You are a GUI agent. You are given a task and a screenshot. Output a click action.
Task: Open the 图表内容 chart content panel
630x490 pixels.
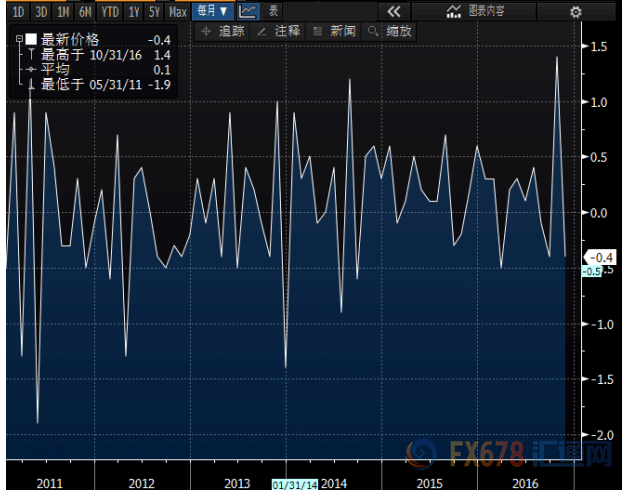pyautogui.click(x=479, y=12)
